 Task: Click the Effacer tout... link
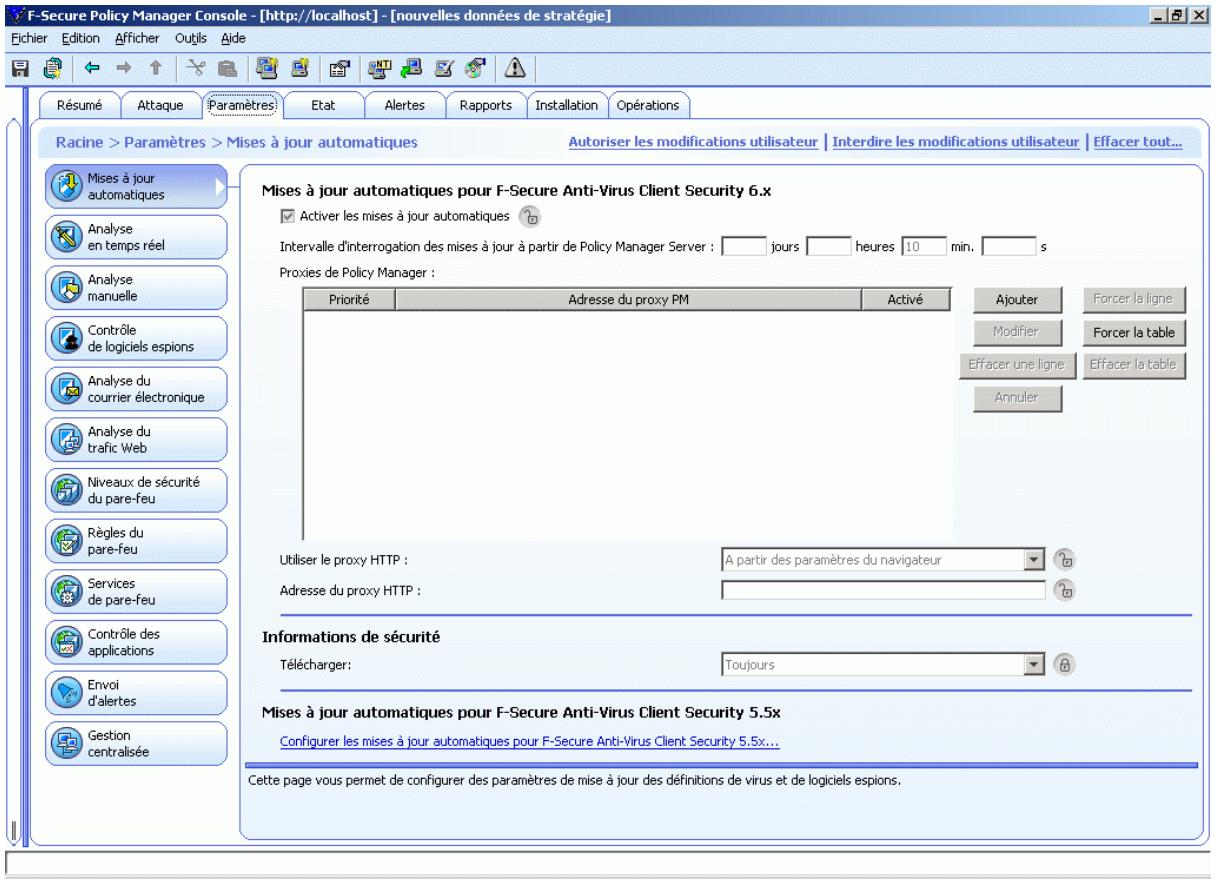coord(1138,142)
